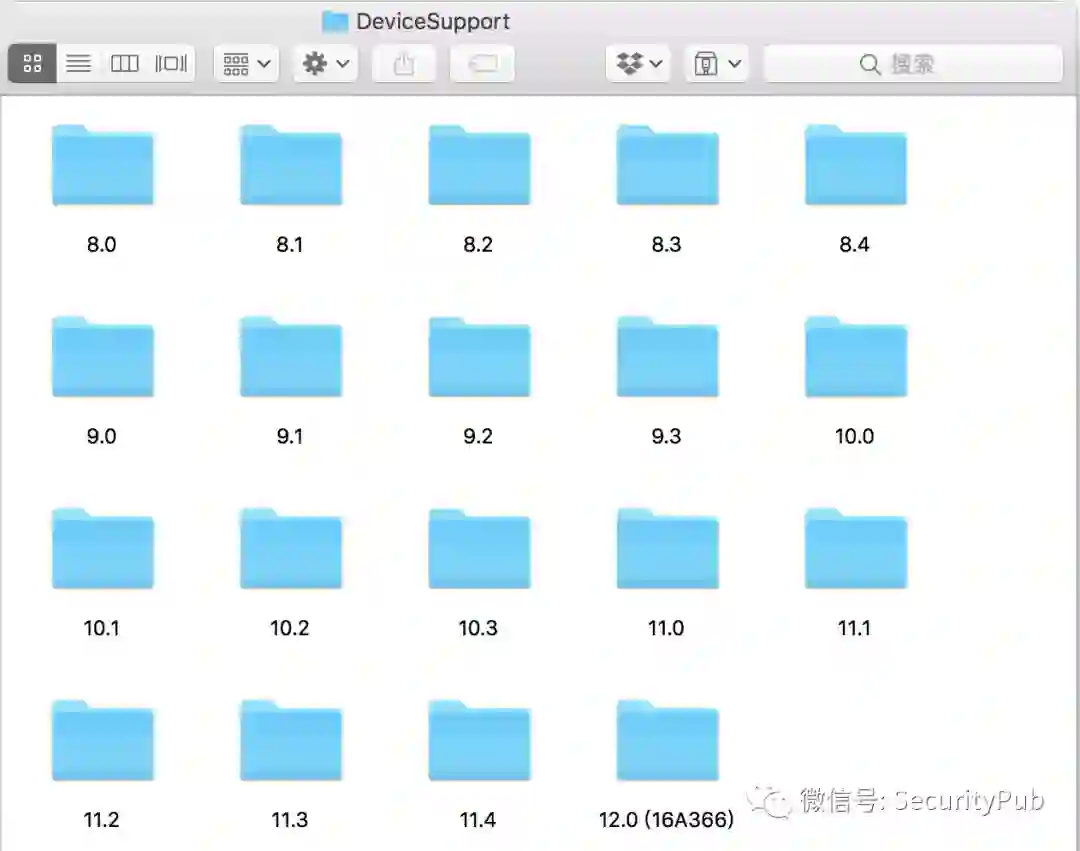Select the 8.4 folder icon
This screenshot has width=1080, height=851.
click(x=855, y=165)
